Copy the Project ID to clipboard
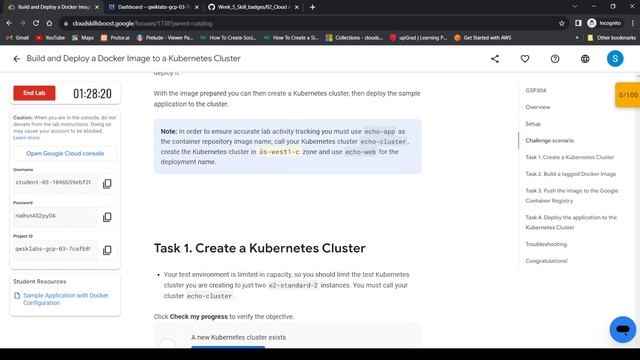This screenshot has width=640, height=360. tap(107, 250)
